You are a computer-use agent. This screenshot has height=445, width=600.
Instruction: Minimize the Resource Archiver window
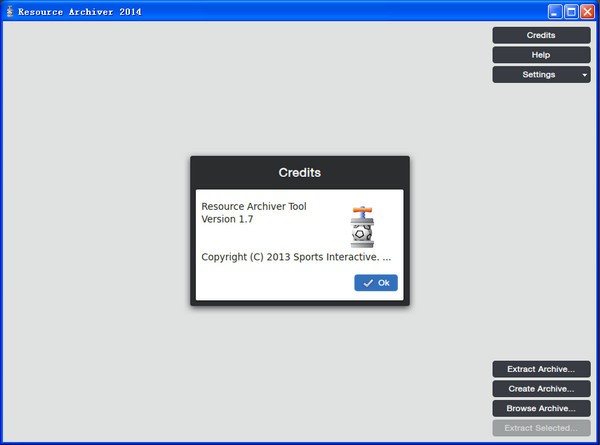tap(555, 12)
